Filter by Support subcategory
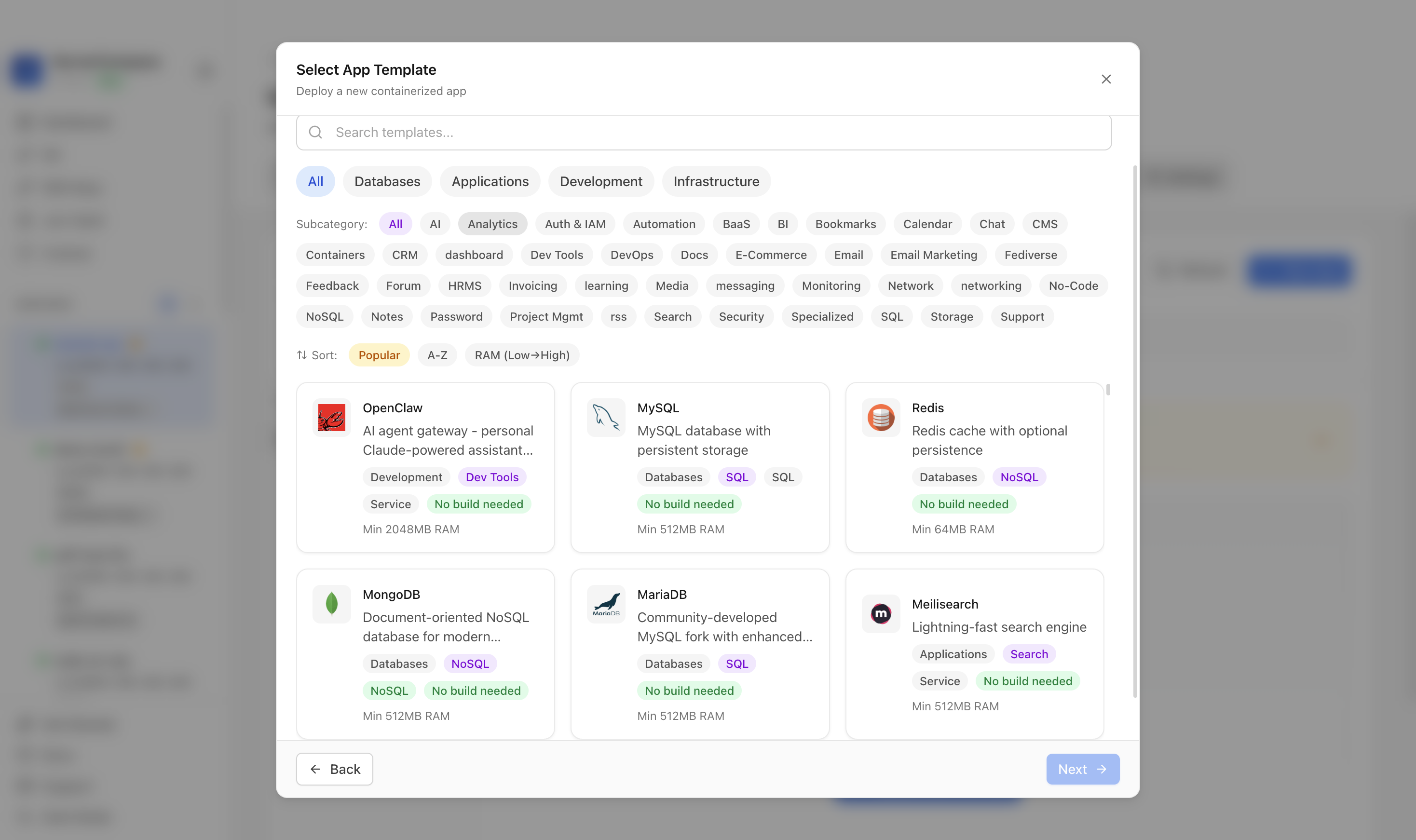This screenshot has height=840, width=1416. click(x=1021, y=316)
